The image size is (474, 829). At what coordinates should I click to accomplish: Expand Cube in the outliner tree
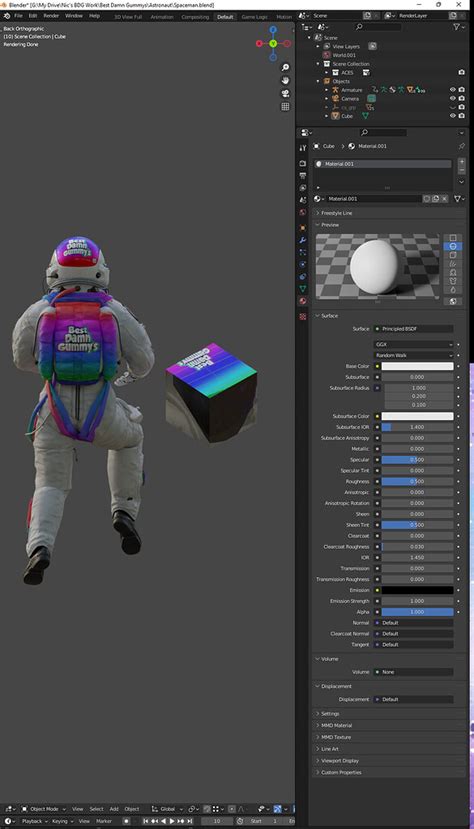coord(327,116)
